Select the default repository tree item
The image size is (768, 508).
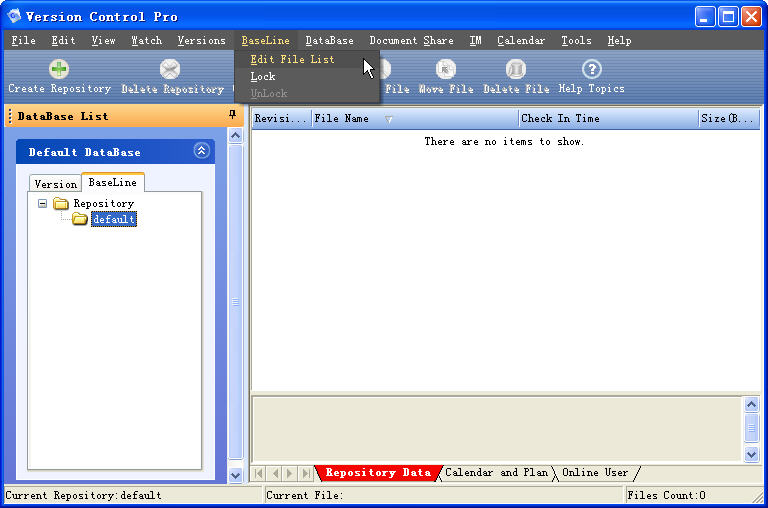[114, 219]
